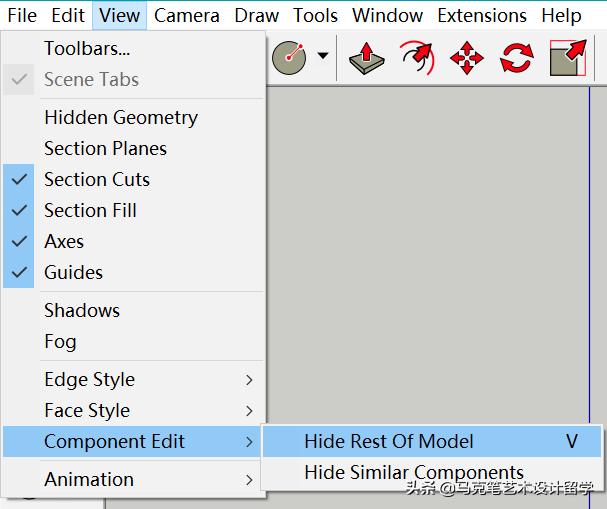607x509 pixels.
Task: Open the Toolbars... dialog
Action: click(87, 49)
